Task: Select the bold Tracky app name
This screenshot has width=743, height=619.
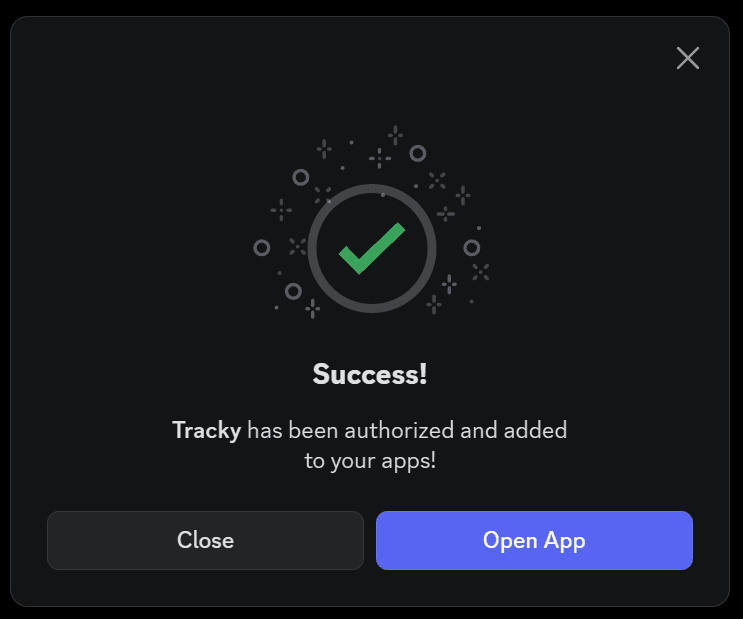Action: (x=207, y=431)
